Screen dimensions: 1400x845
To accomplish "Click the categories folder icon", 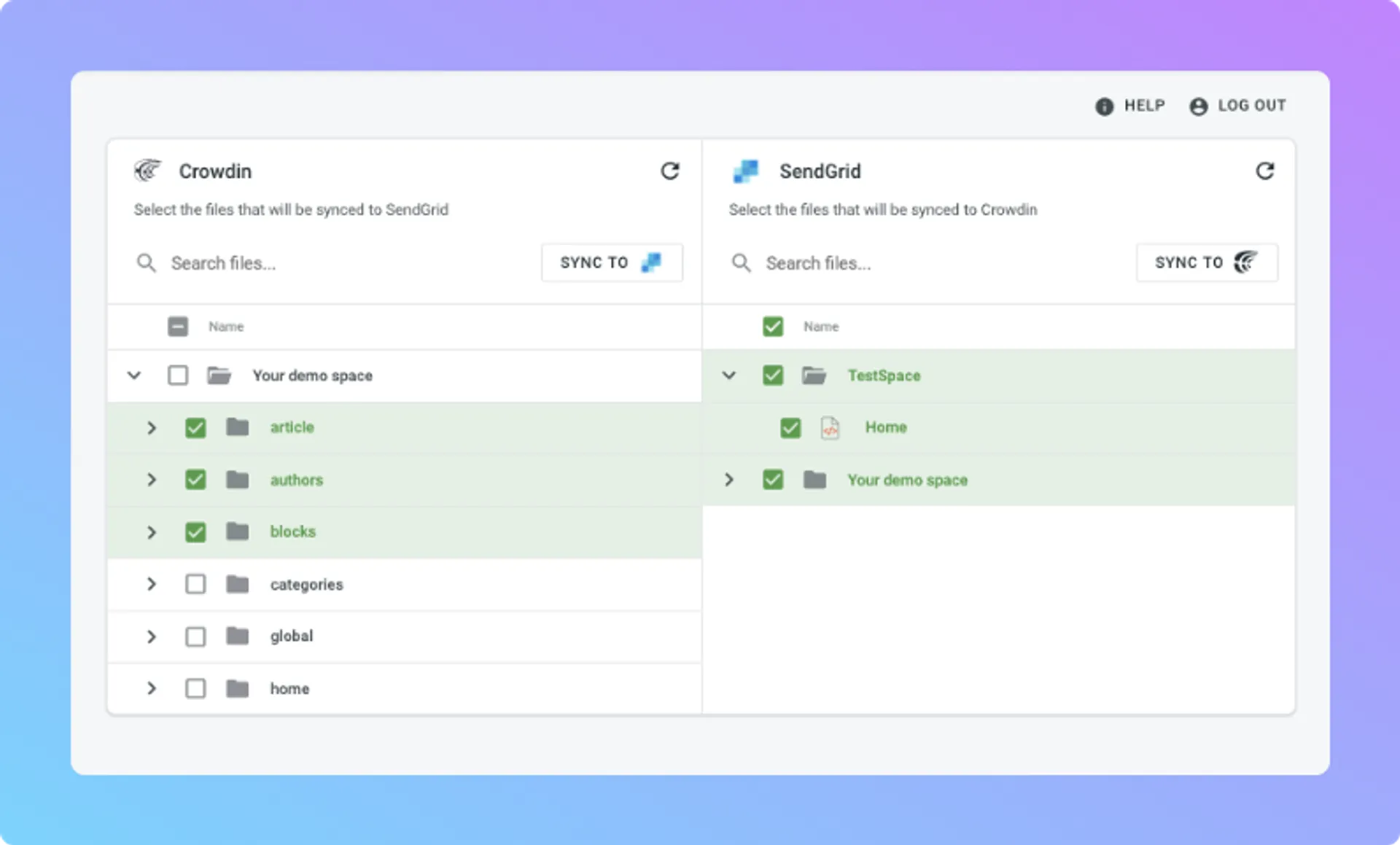I will (x=237, y=584).
